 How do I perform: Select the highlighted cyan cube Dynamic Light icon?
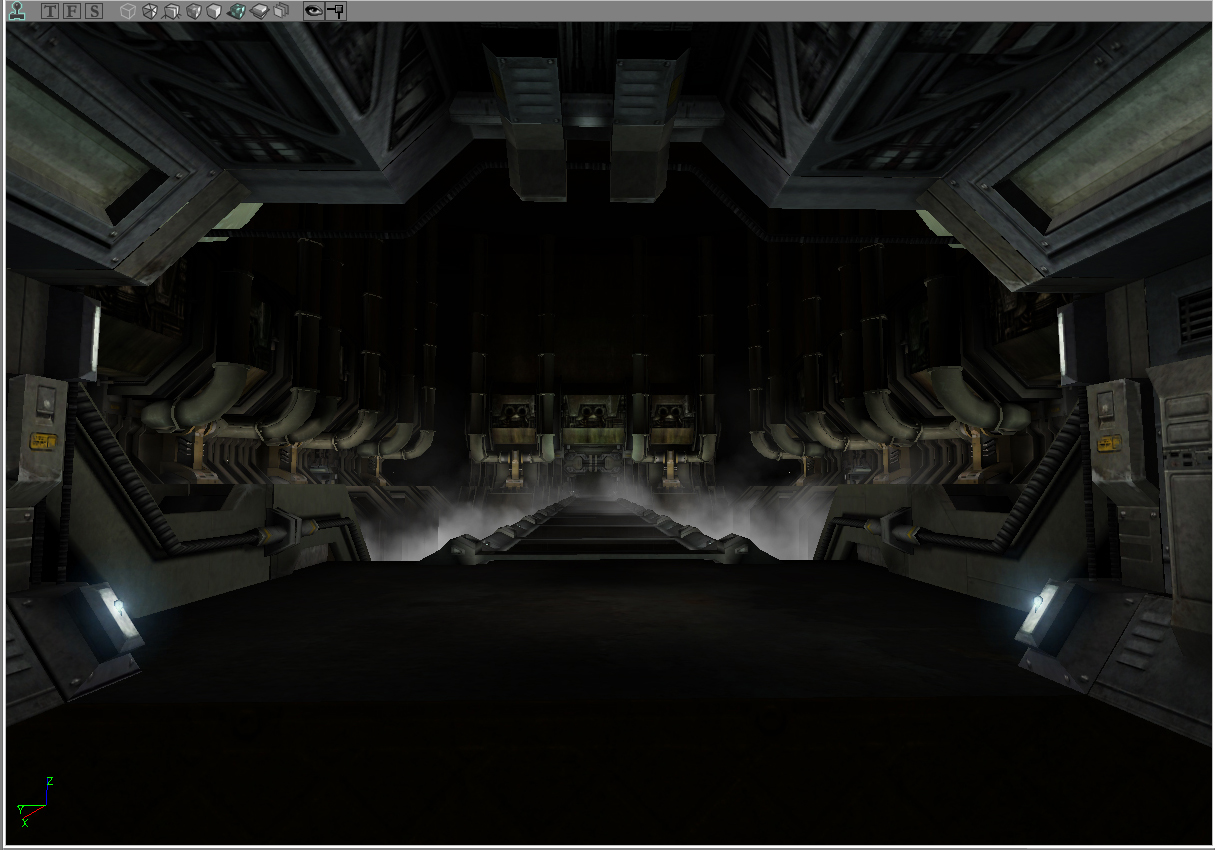(x=237, y=11)
